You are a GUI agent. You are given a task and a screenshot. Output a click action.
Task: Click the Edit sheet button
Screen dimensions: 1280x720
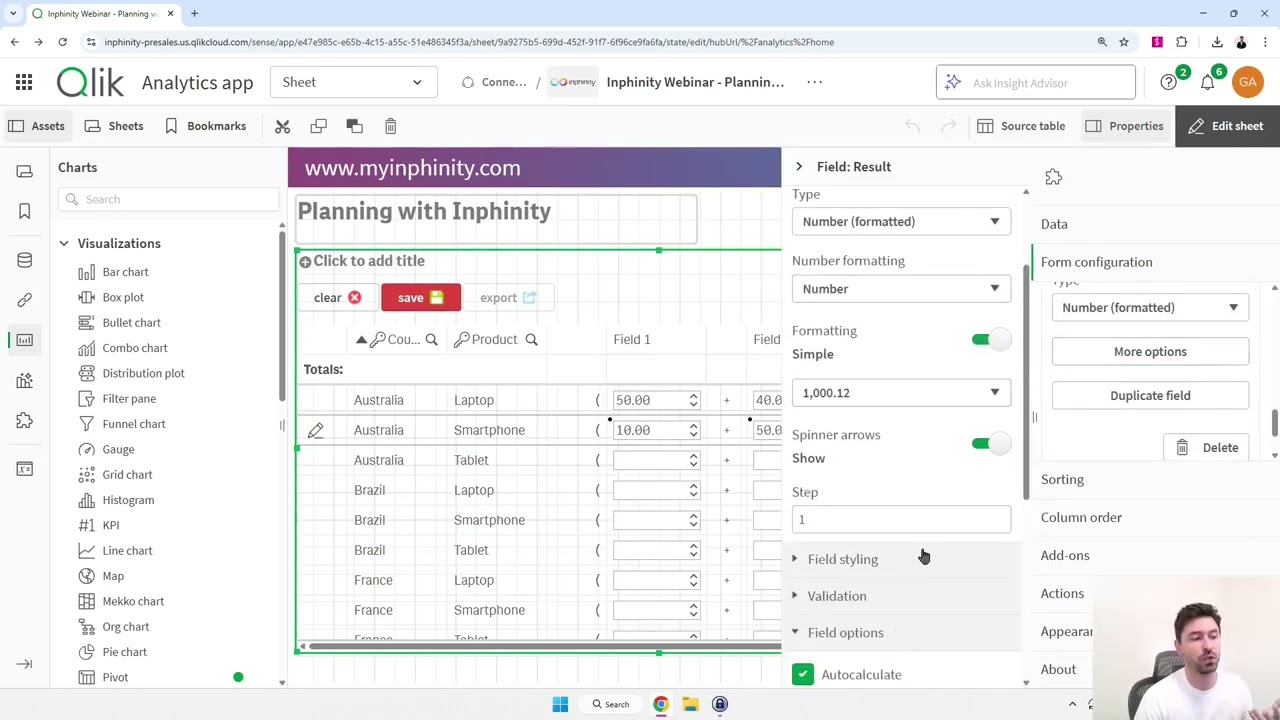(1228, 126)
